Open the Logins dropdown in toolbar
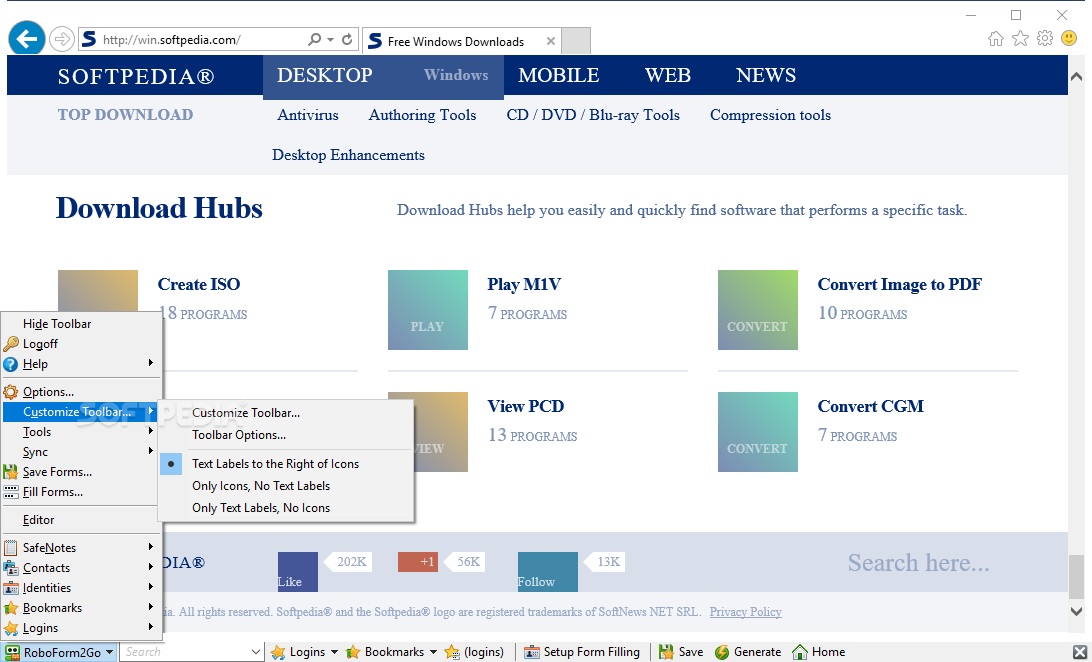 [334, 653]
